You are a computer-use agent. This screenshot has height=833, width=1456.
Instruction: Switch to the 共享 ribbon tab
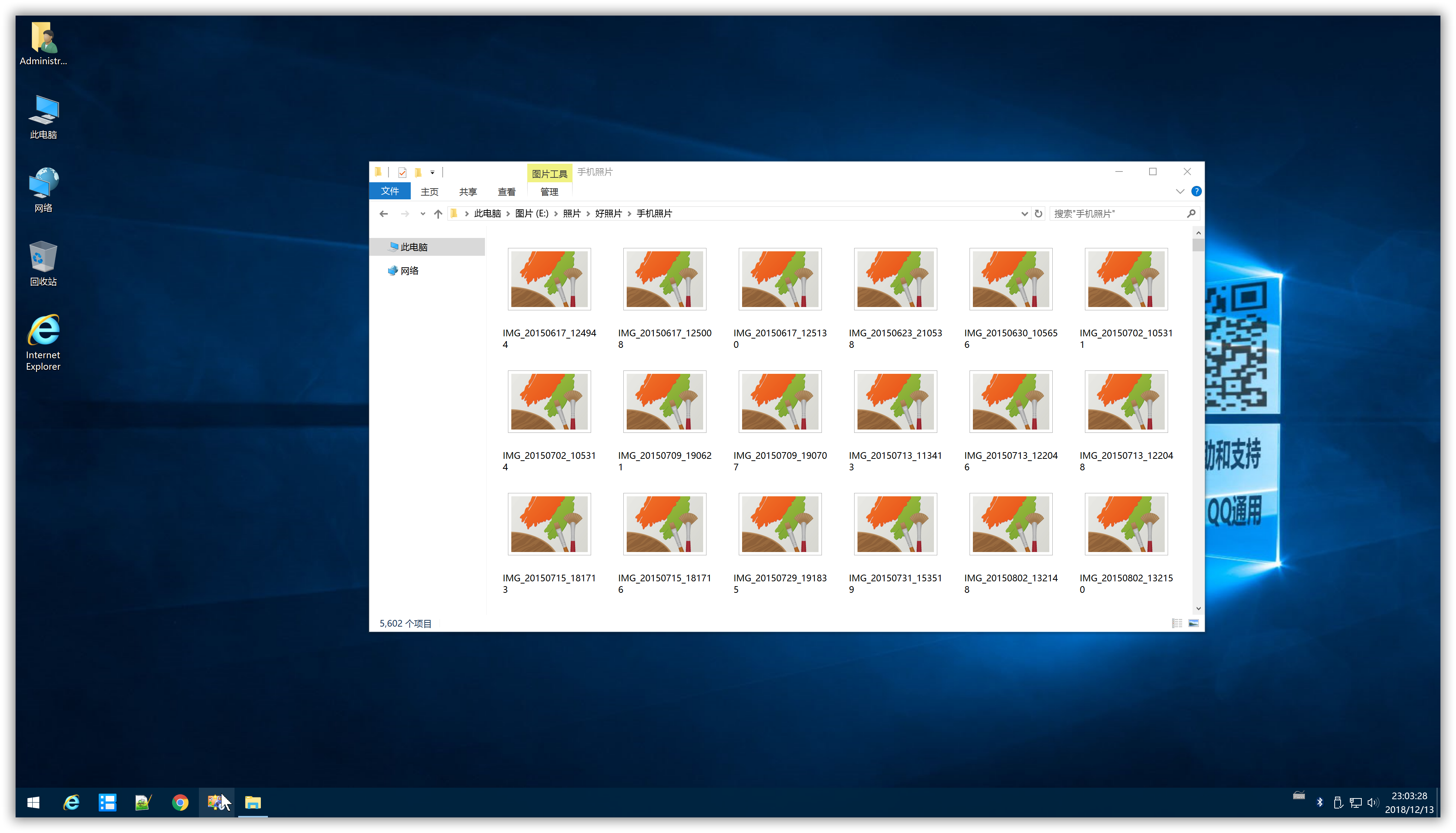[x=468, y=192]
